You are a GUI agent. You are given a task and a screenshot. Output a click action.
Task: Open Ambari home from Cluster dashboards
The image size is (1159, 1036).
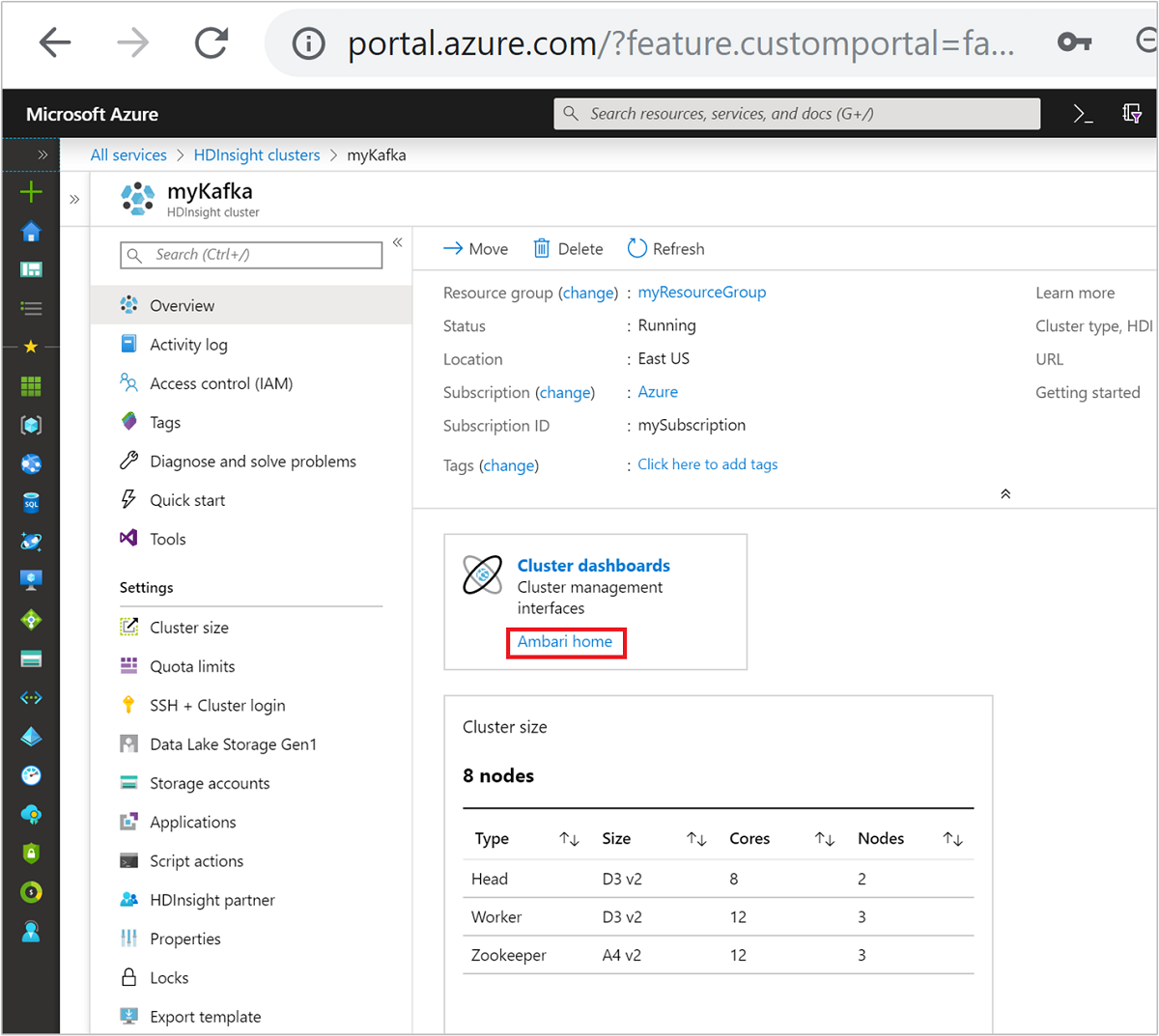[566, 642]
